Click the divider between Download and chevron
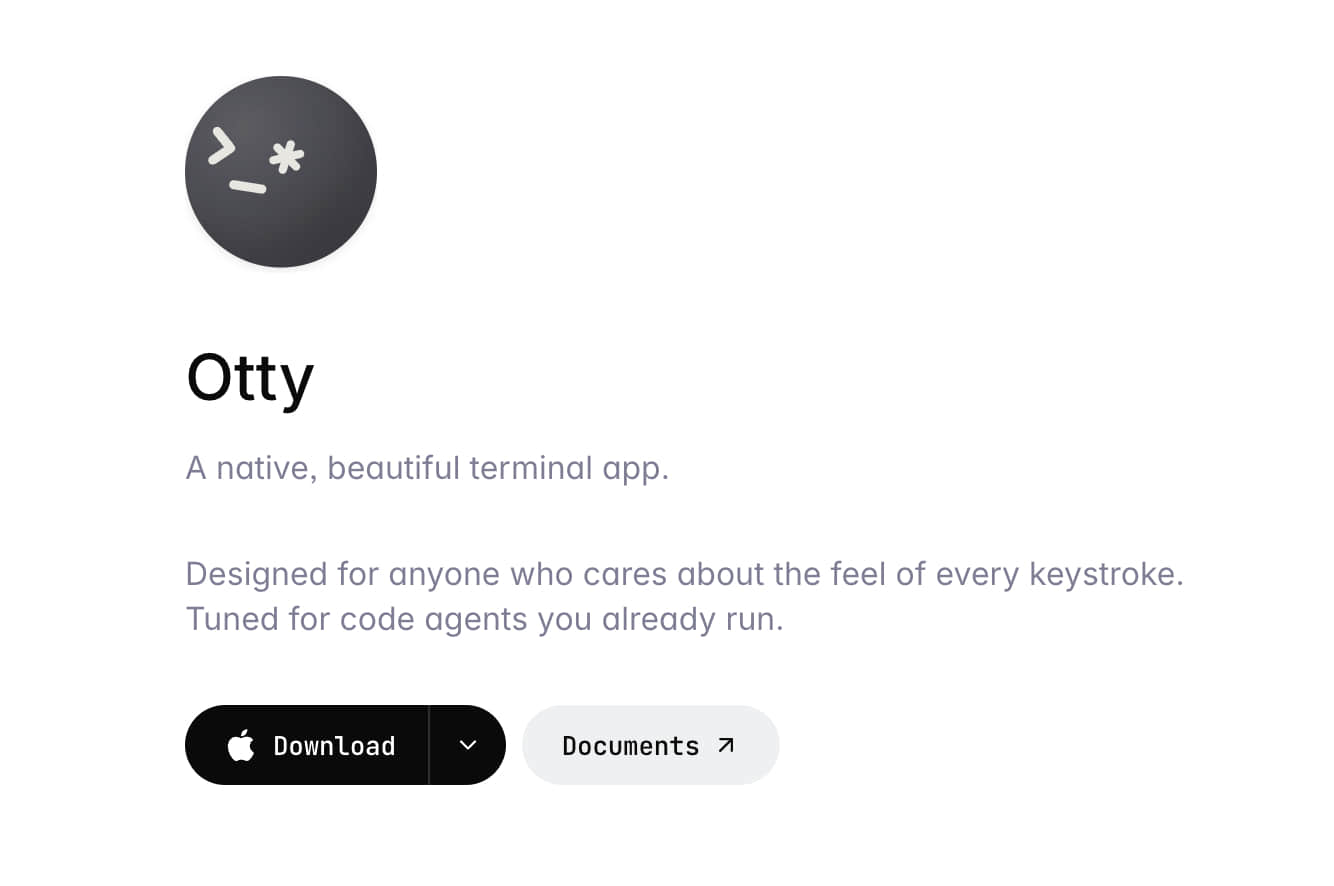 (x=429, y=745)
